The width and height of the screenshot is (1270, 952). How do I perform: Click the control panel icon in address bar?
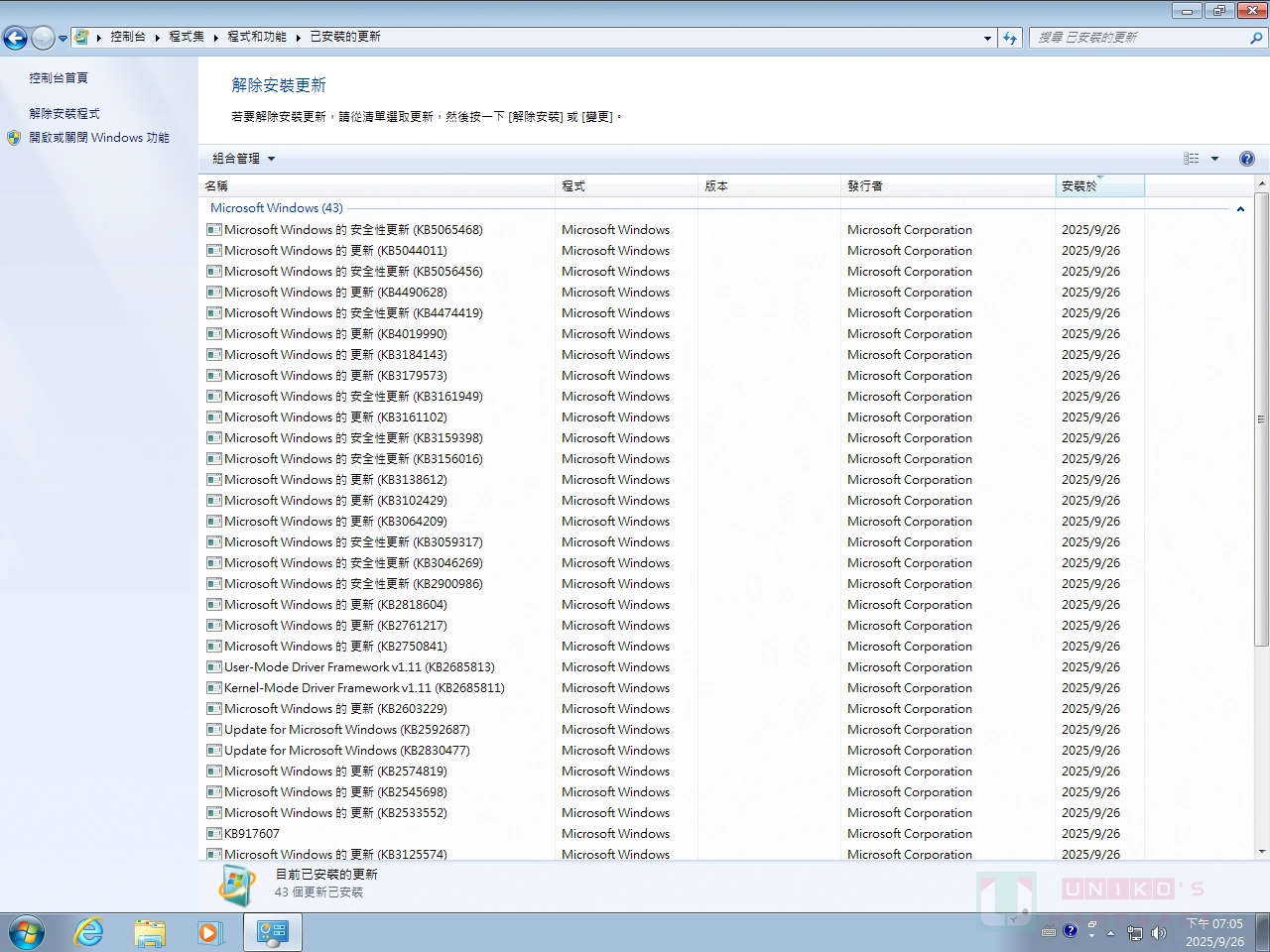click(x=82, y=37)
